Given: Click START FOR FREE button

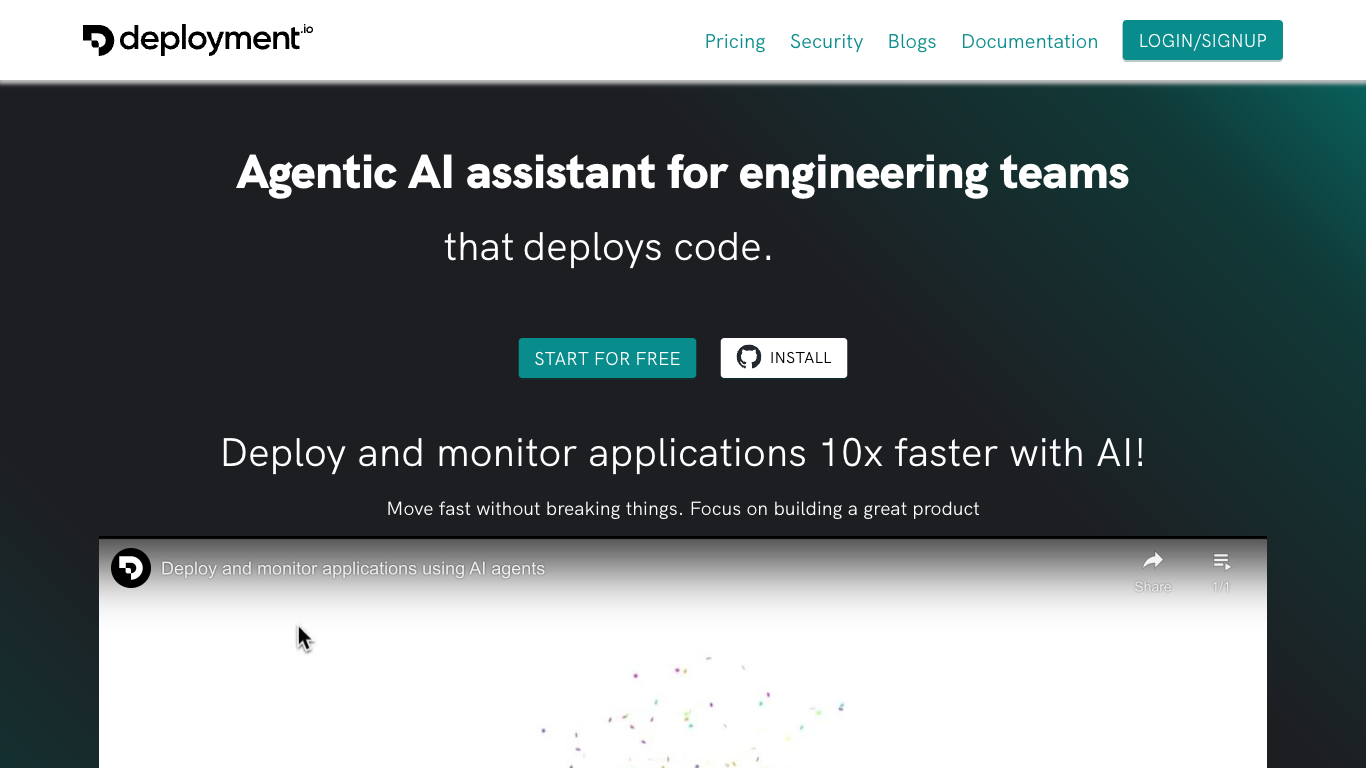Looking at the screenshot, I should click(607, 358).
